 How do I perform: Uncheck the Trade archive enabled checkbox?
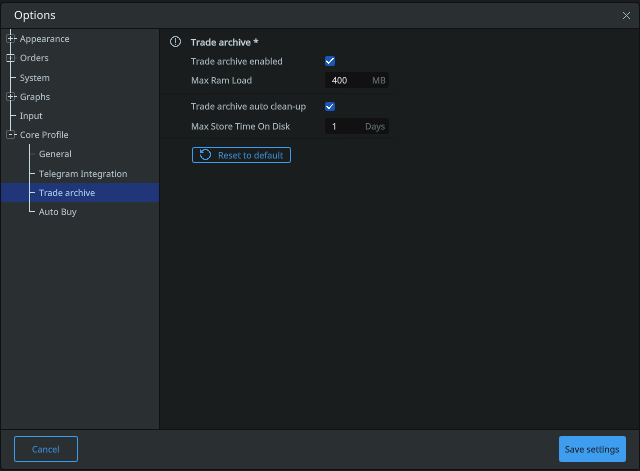coord(330,61)
